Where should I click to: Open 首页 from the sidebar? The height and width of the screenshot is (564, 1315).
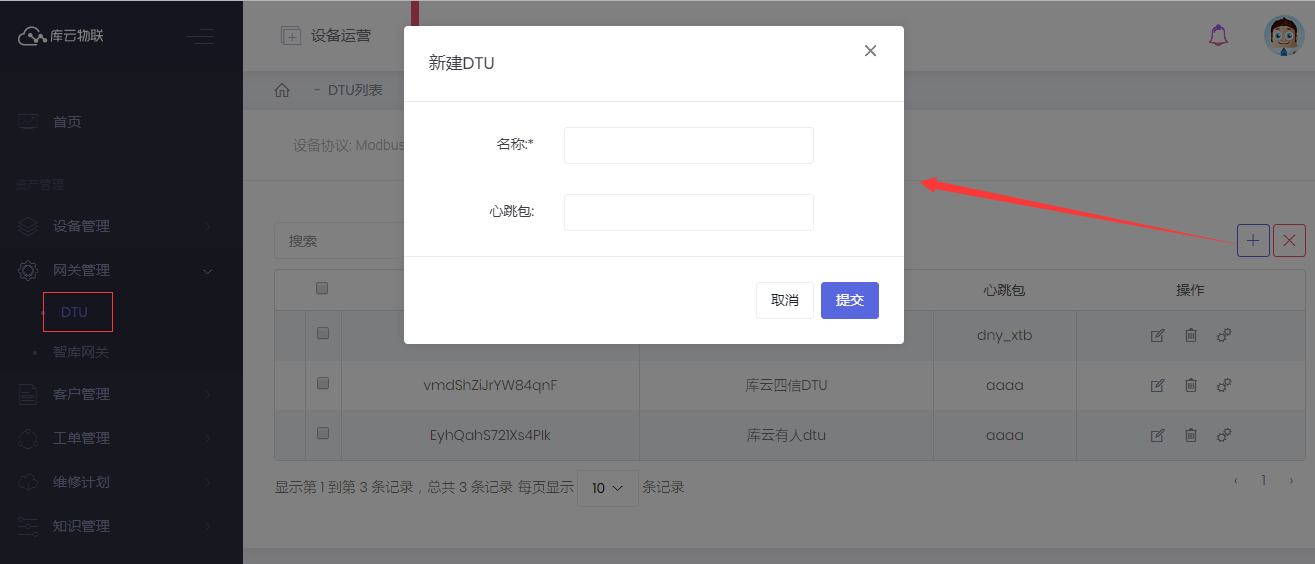click(67, 122)
